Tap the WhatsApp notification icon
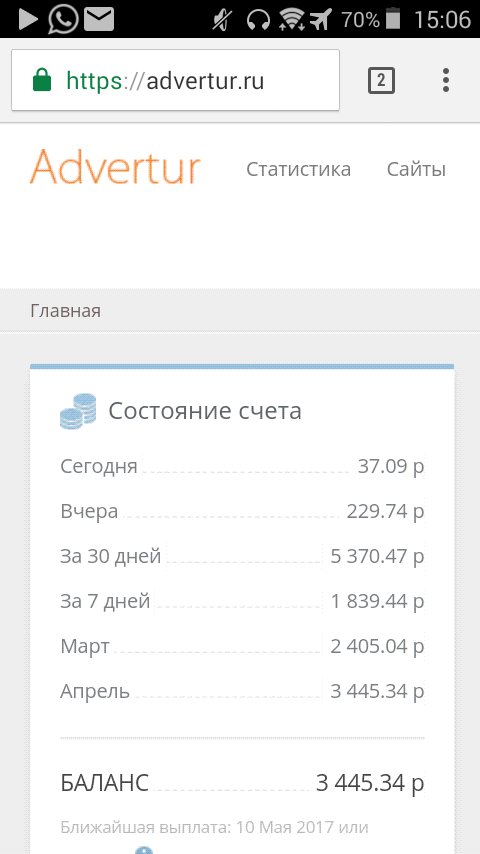The width and height of the screenshot is (480, 854). point(63,19)
